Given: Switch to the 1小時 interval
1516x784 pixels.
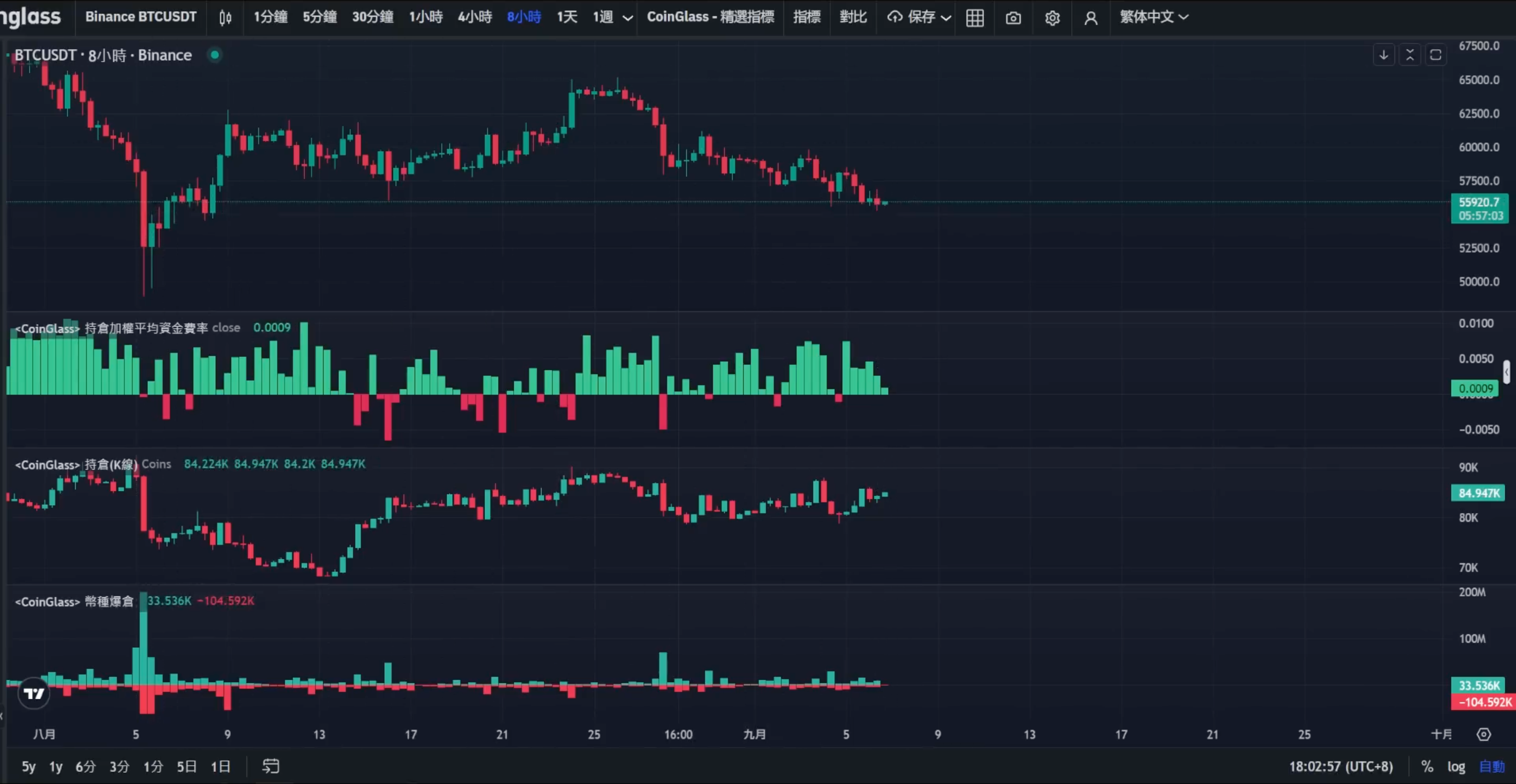Looking at the screenshot, I should pyautogui.click(x=425, y=17).
